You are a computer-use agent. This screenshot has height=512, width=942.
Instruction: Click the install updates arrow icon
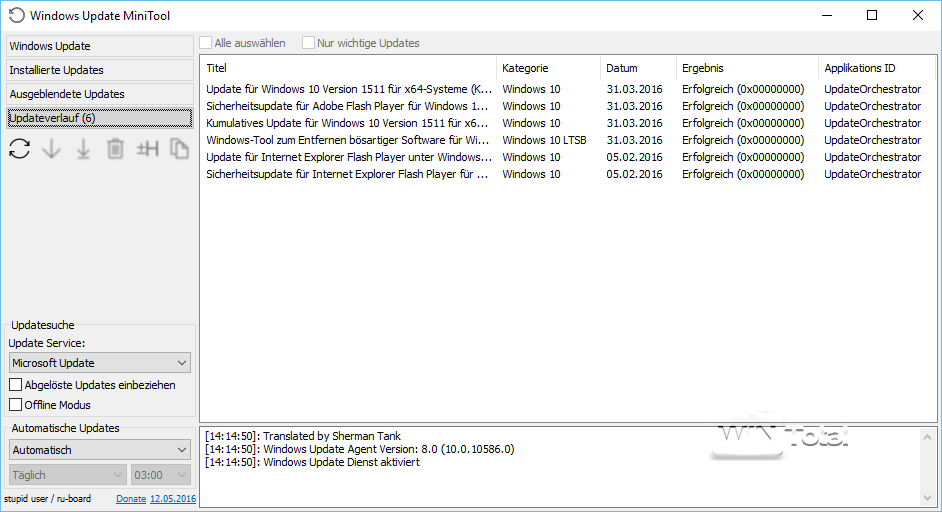(84, 149)
